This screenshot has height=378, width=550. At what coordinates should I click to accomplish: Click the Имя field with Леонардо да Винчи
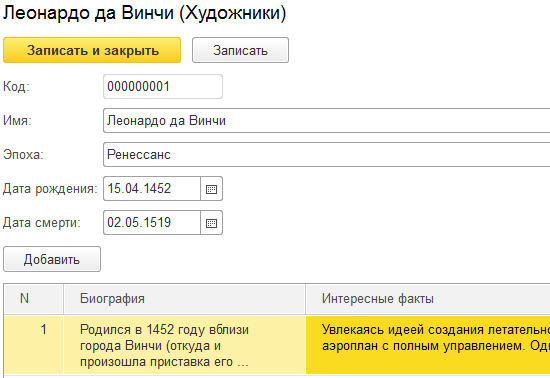[x=327, y=121]
